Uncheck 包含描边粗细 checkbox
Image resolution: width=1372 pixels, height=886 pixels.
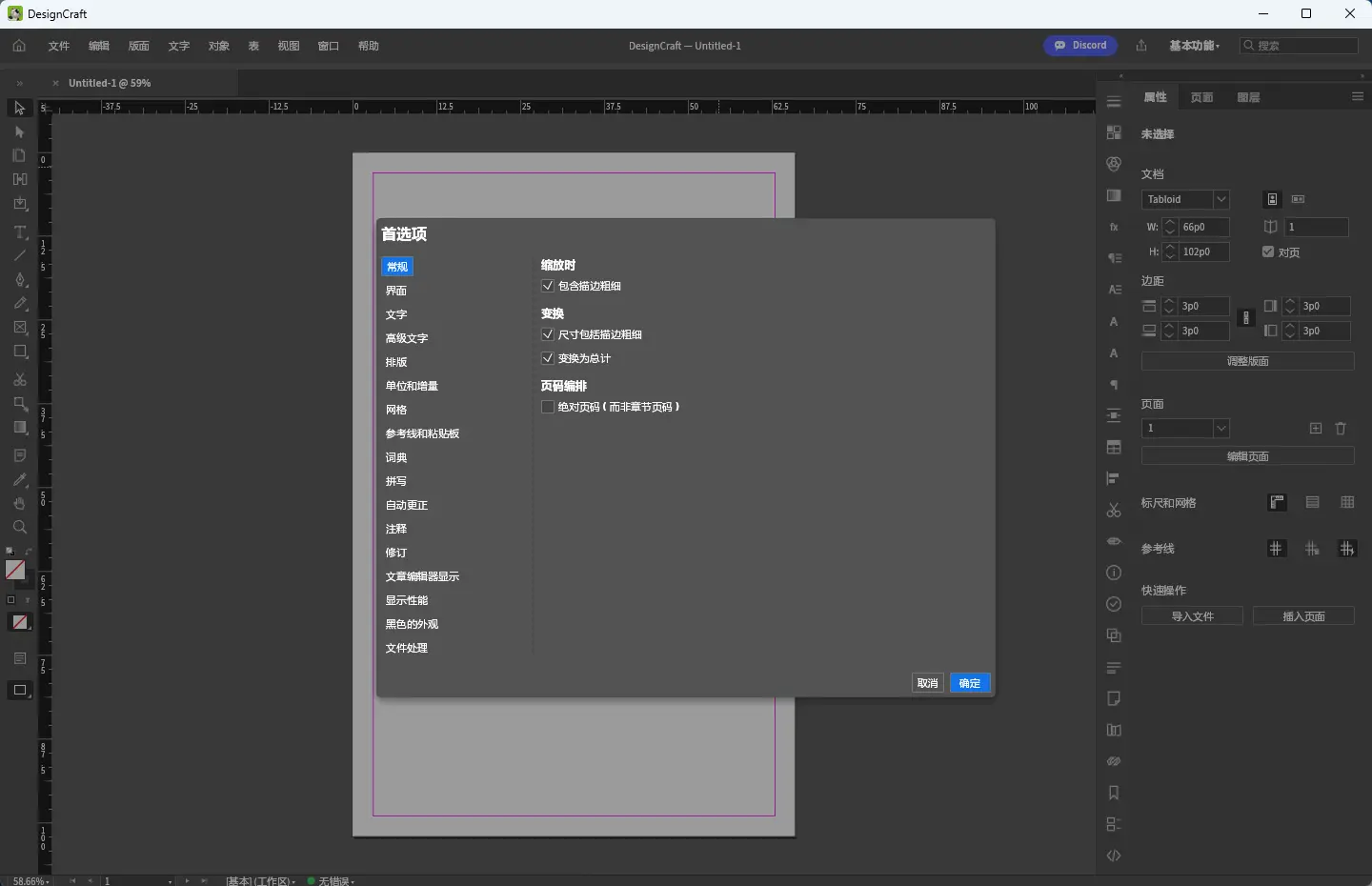[548, 286]
